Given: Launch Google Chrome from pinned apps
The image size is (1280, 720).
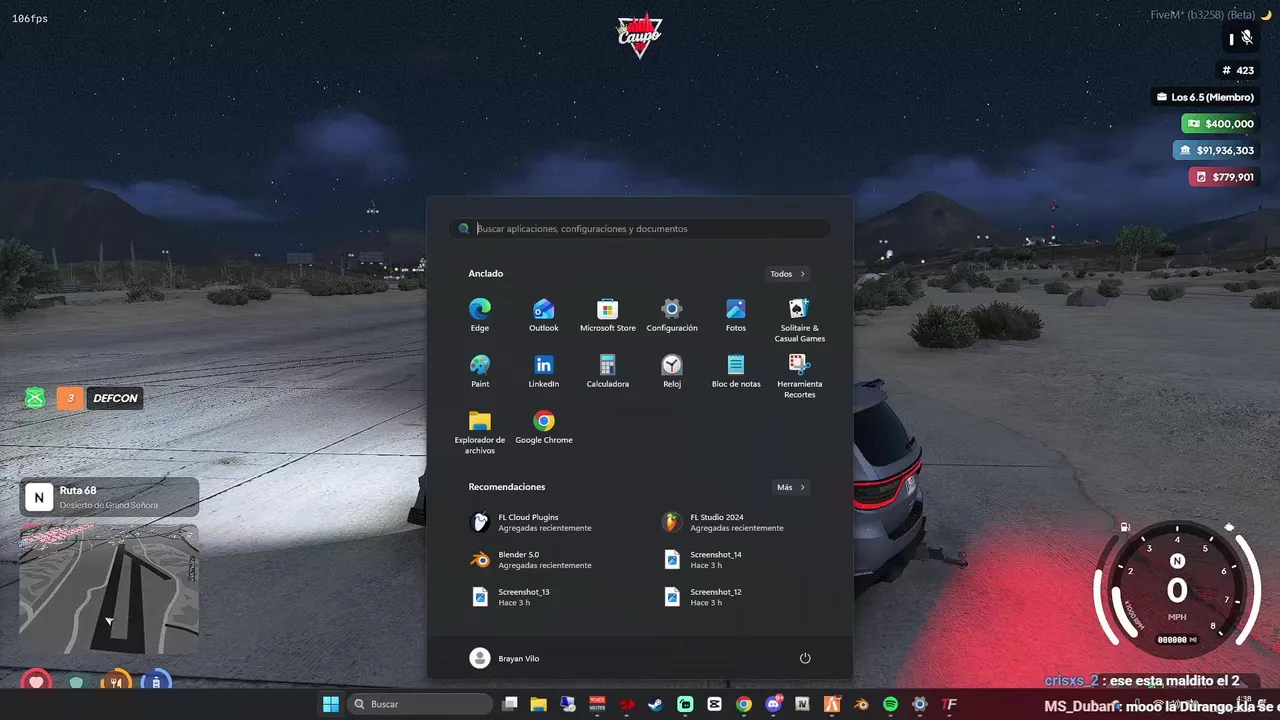Looking at the screenshot, I should [x=544, y=426].
